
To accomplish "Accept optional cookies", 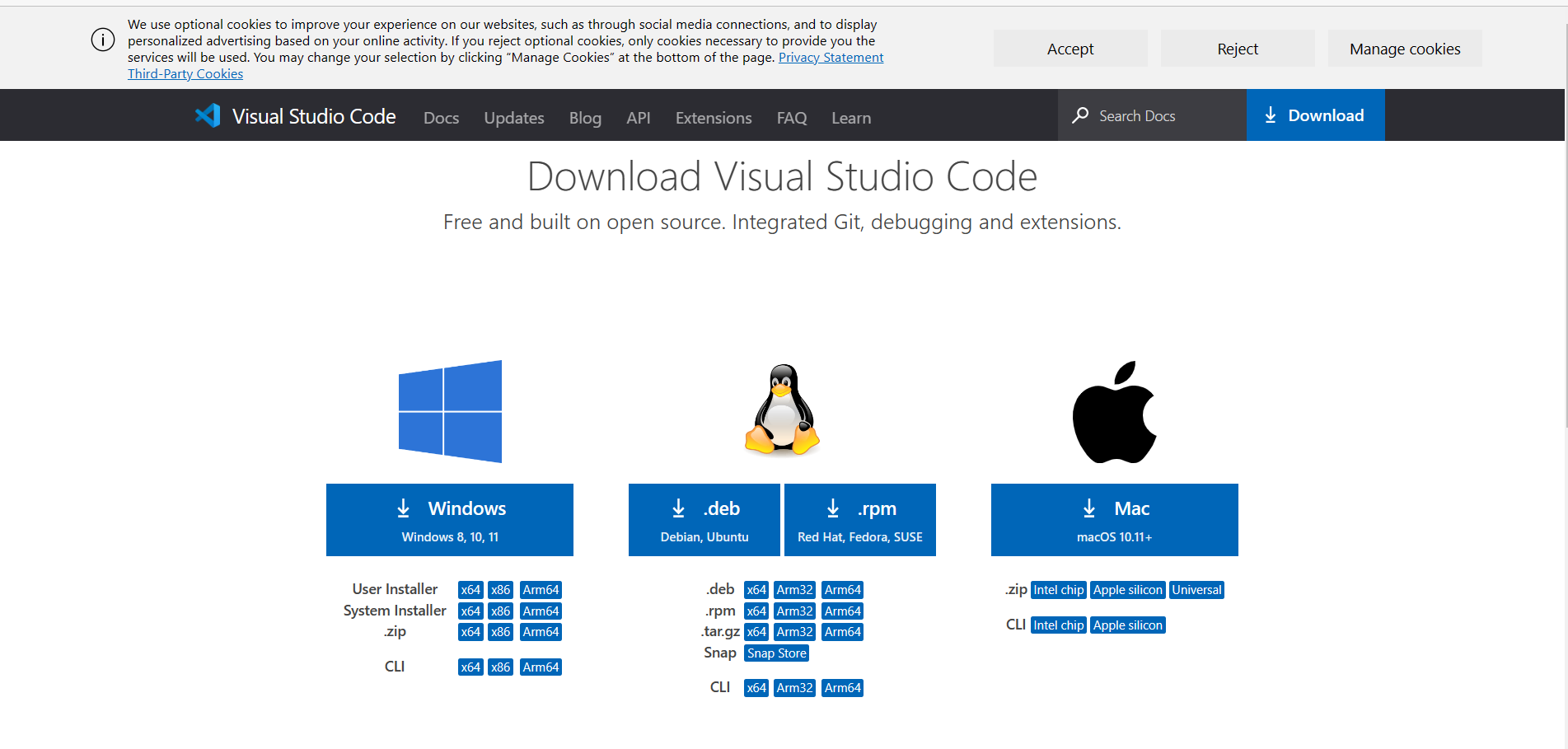I will tap(1070, 49).
